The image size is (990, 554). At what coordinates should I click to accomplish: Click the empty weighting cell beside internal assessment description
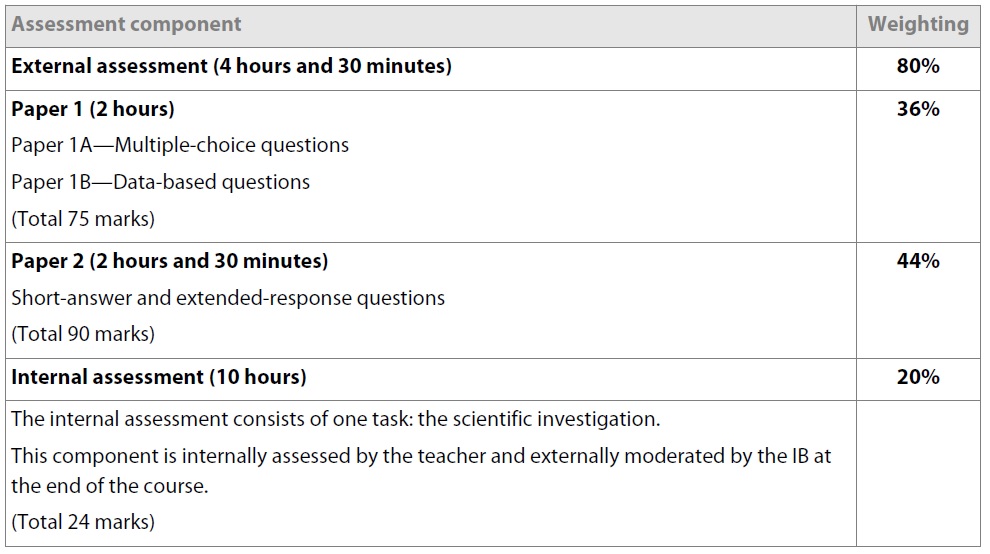(x=918, y=473)
